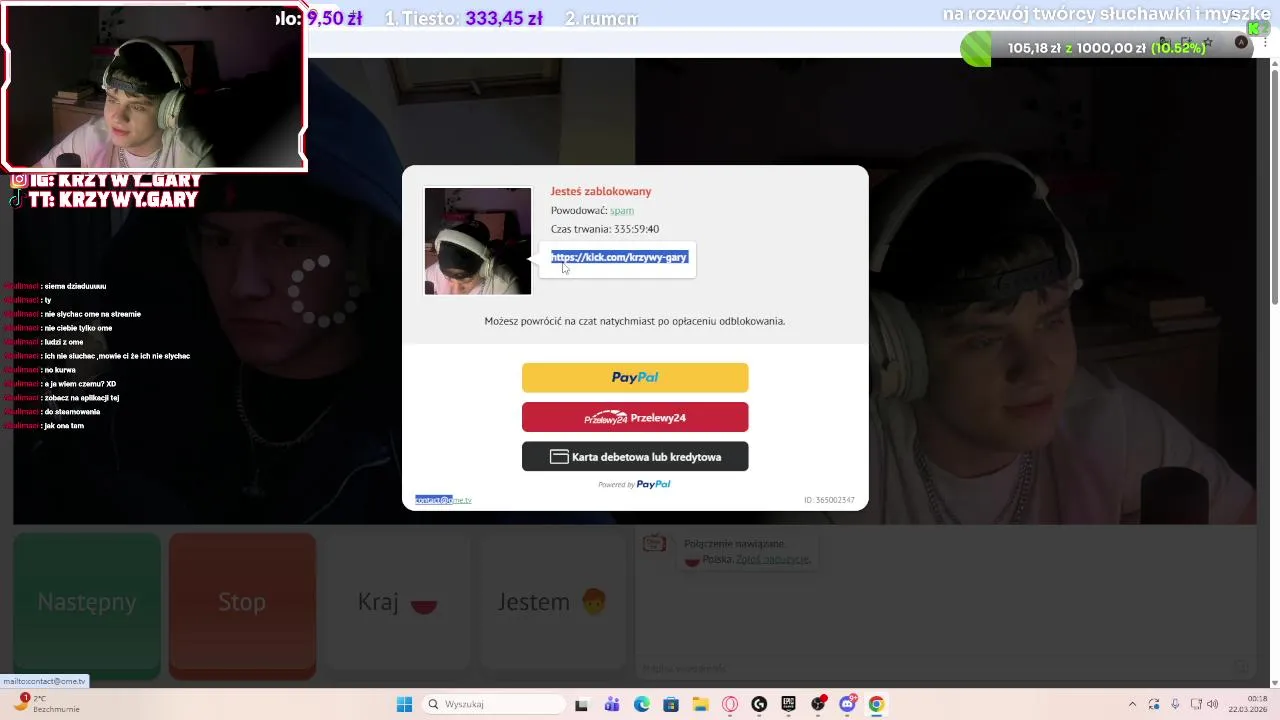Screen dimensions: 1280x720
Task: Open Logitech G HUB from the taskbar
Action: [759, 704]
